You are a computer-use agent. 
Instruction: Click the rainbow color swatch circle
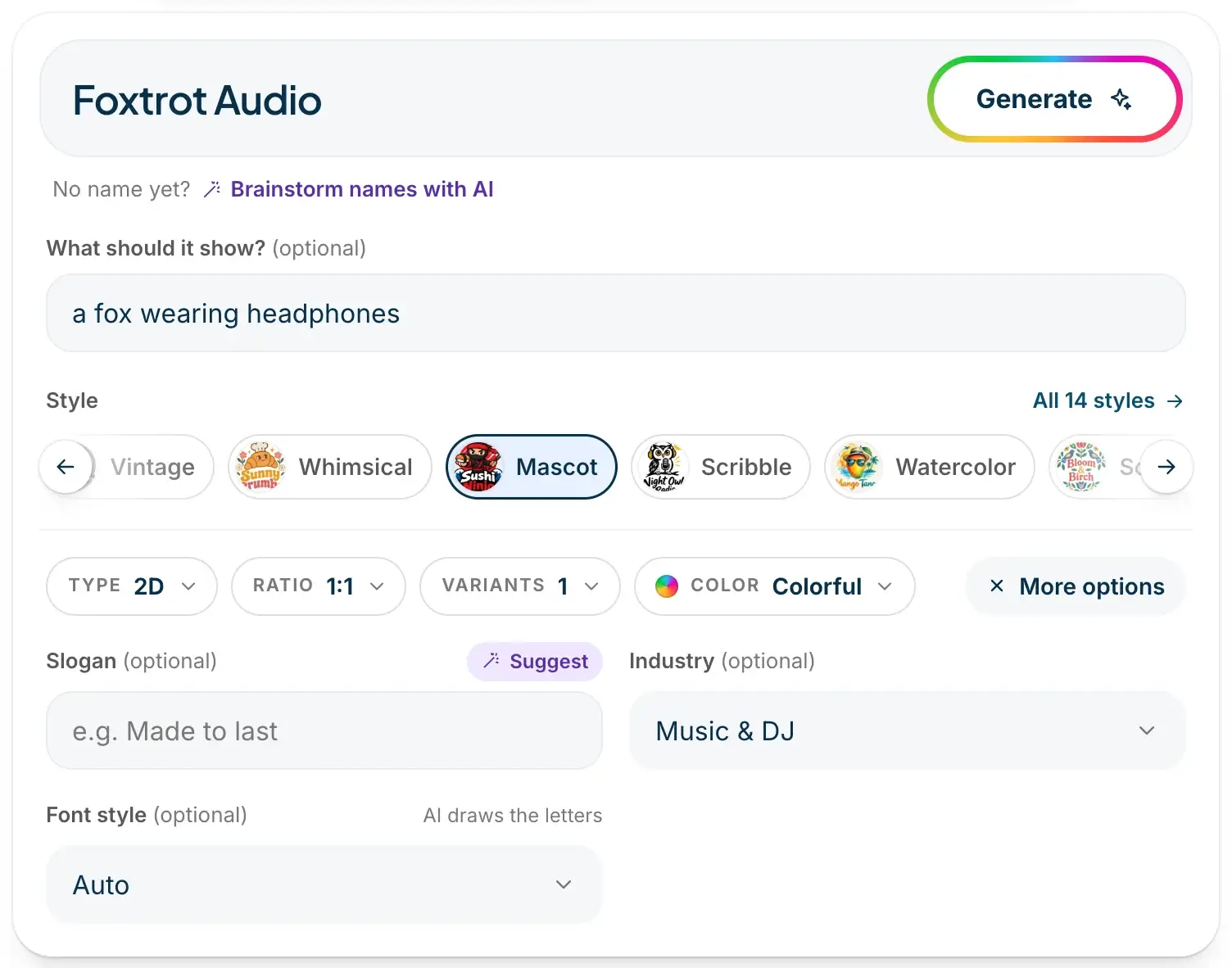tap(667, 586)
